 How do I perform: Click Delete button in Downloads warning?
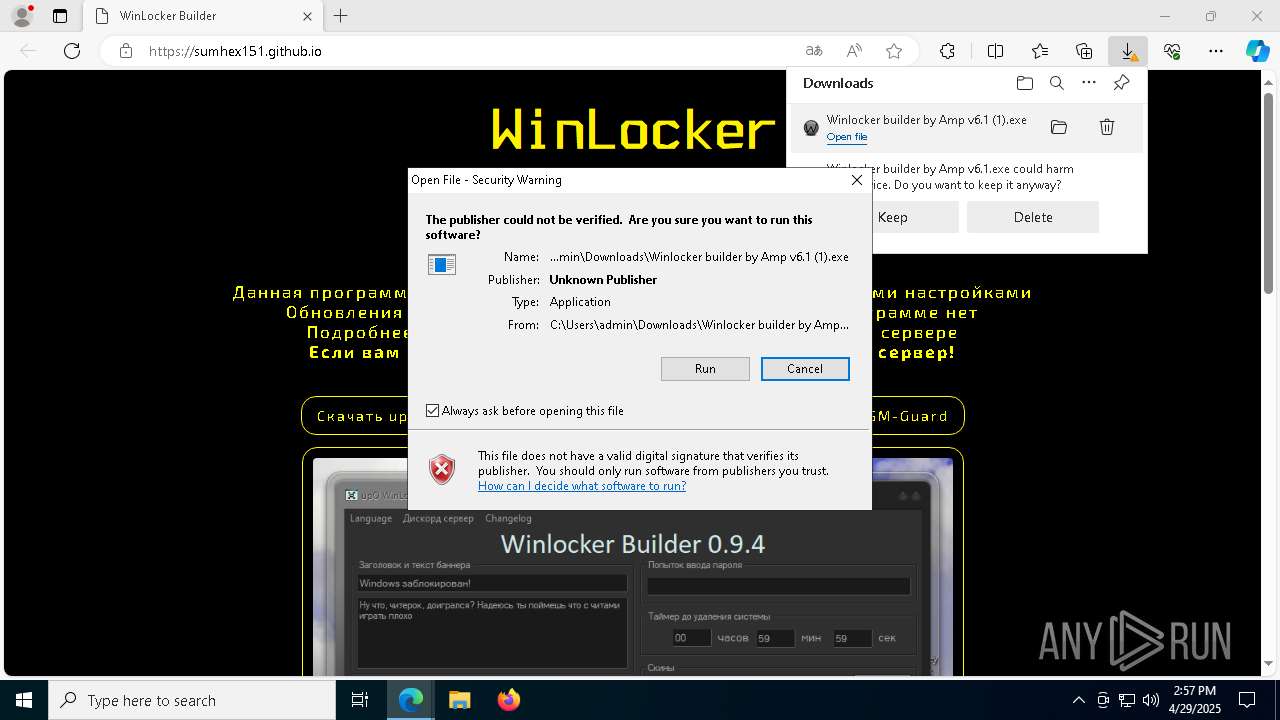[1033, 217]
